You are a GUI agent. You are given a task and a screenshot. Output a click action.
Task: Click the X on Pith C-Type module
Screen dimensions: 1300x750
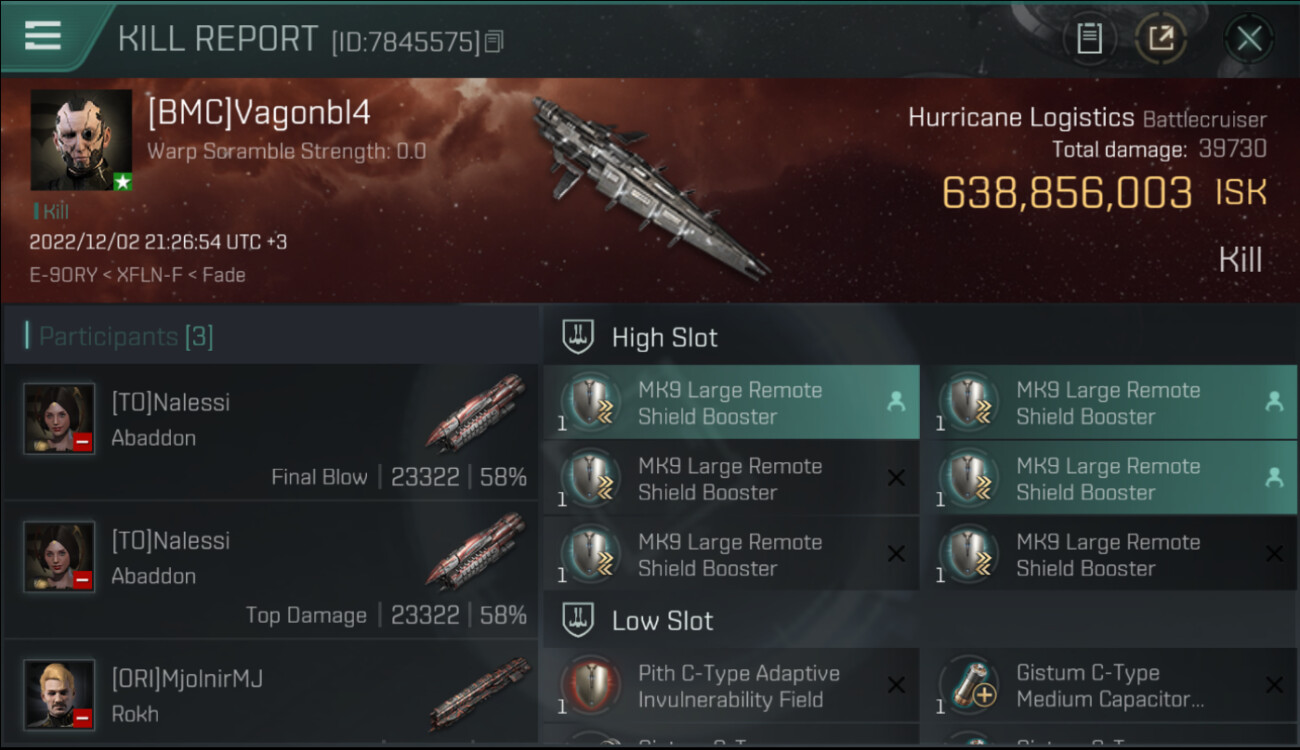(x=896, y=685)
